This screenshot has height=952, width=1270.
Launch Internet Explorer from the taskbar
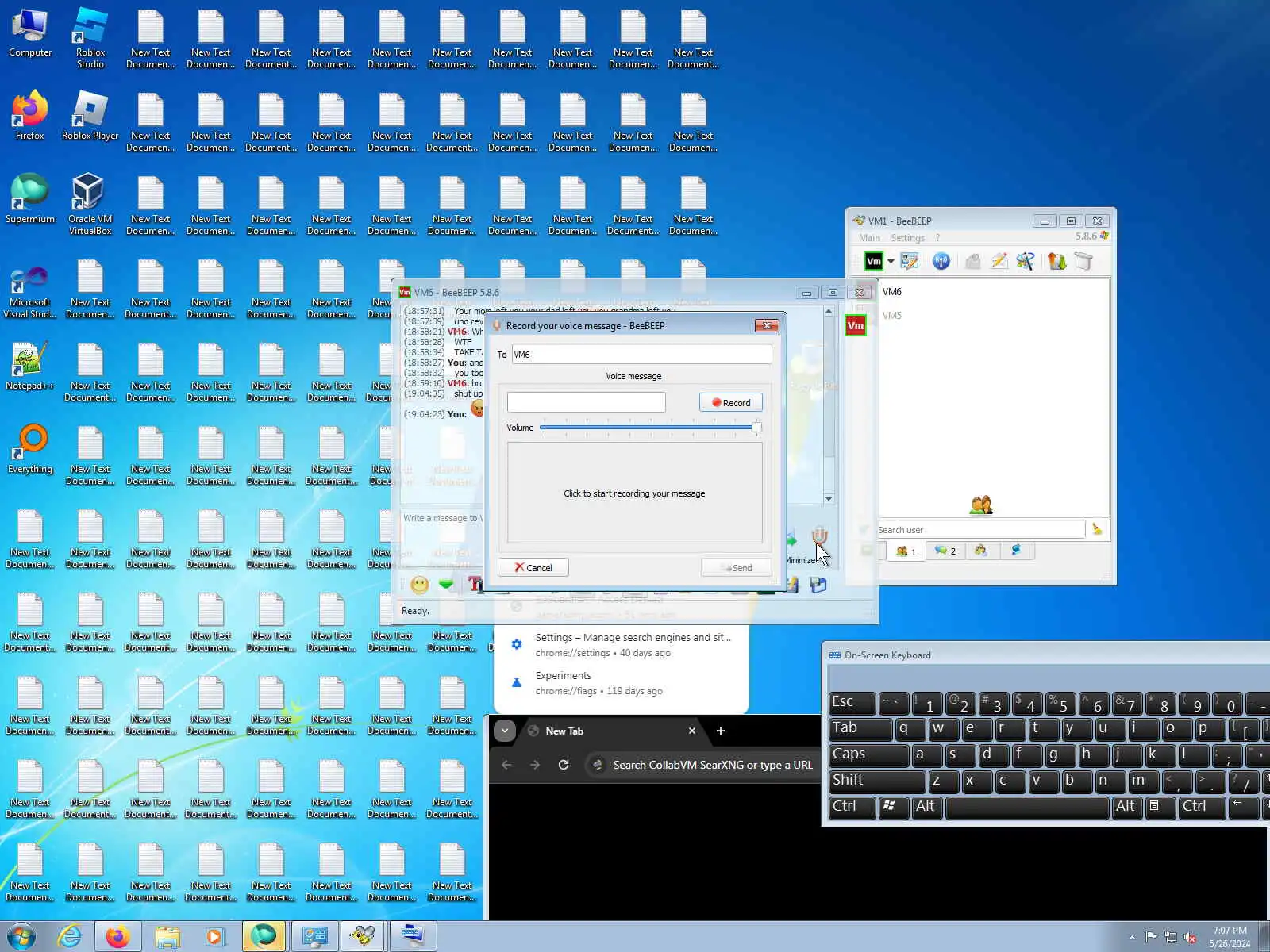pos(70,936)
